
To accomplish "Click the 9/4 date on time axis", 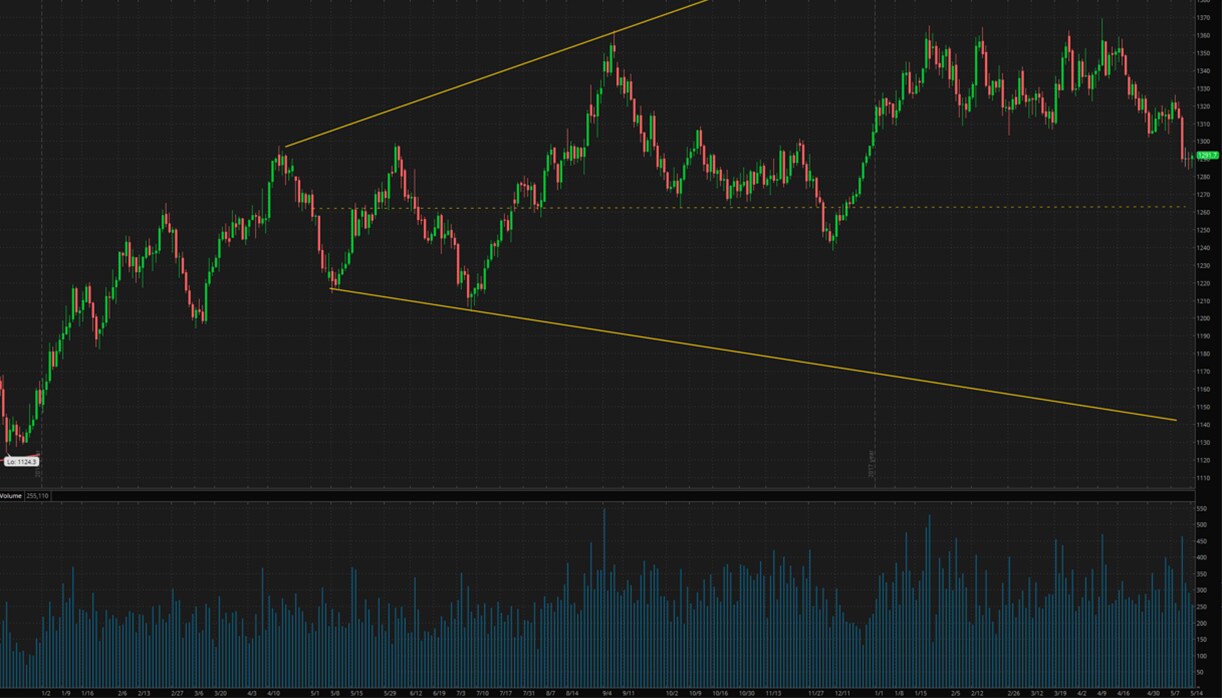I will (607, 692).
